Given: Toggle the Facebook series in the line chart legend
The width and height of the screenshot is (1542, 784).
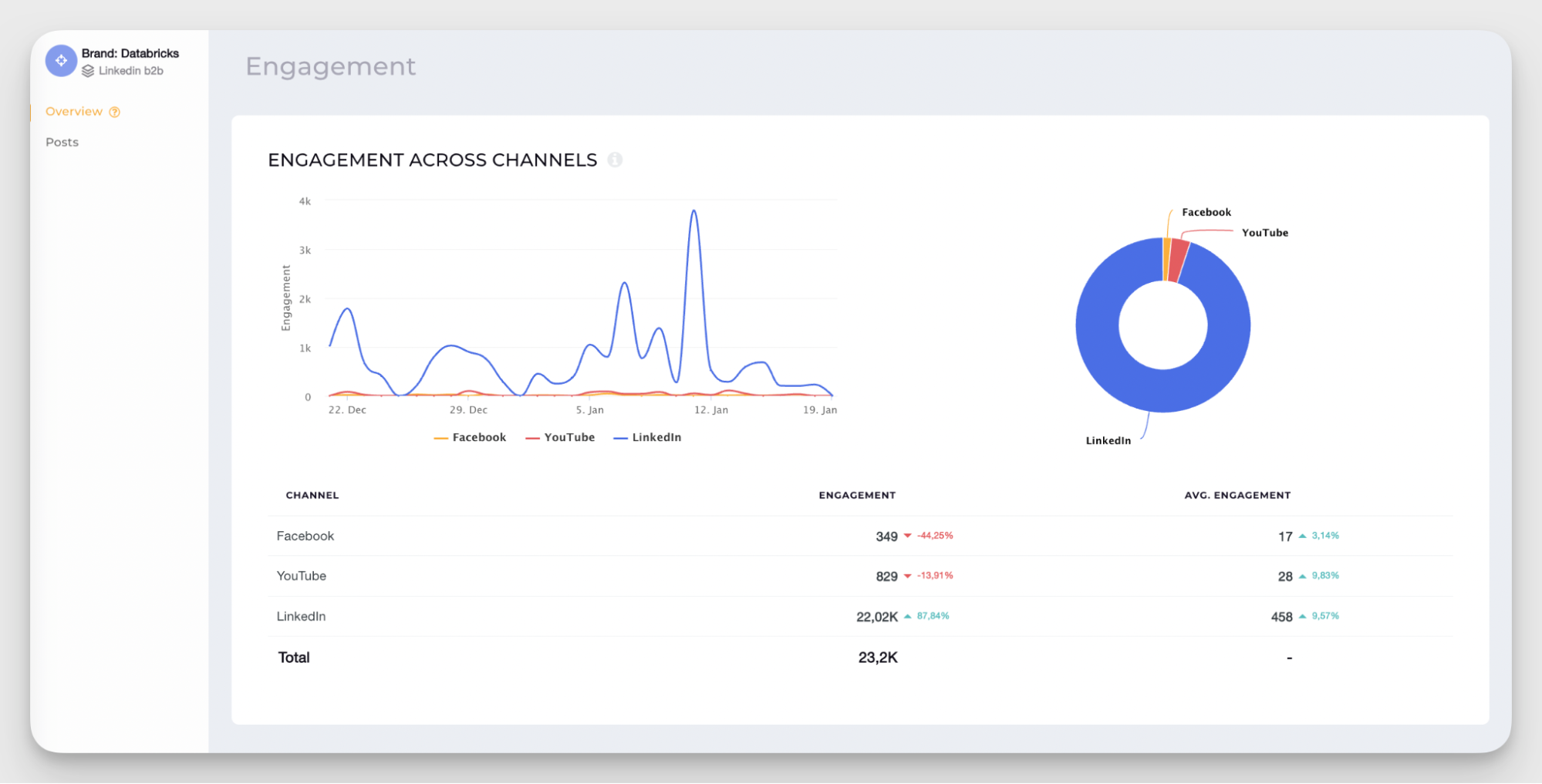Looking at the screenshot, I should pos(479,437).
